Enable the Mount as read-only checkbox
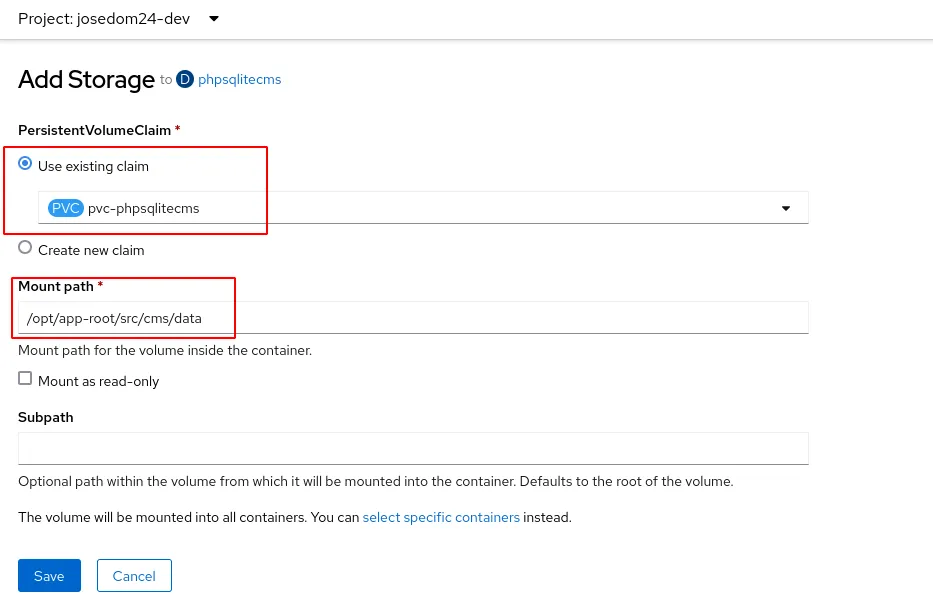 click(25, 379)
